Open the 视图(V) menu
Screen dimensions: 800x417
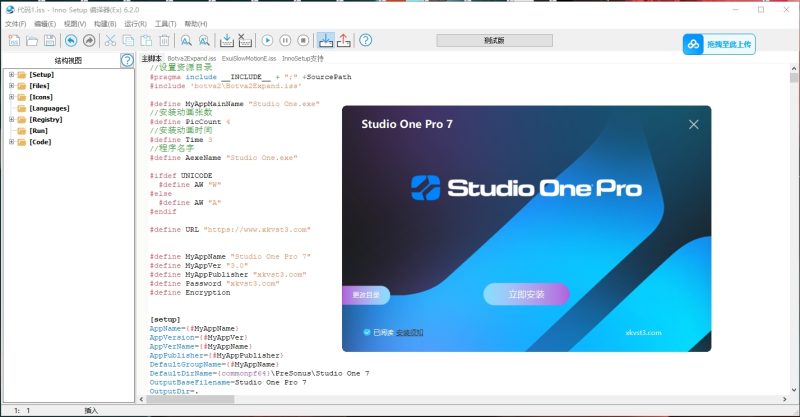(x=75, y=24)
